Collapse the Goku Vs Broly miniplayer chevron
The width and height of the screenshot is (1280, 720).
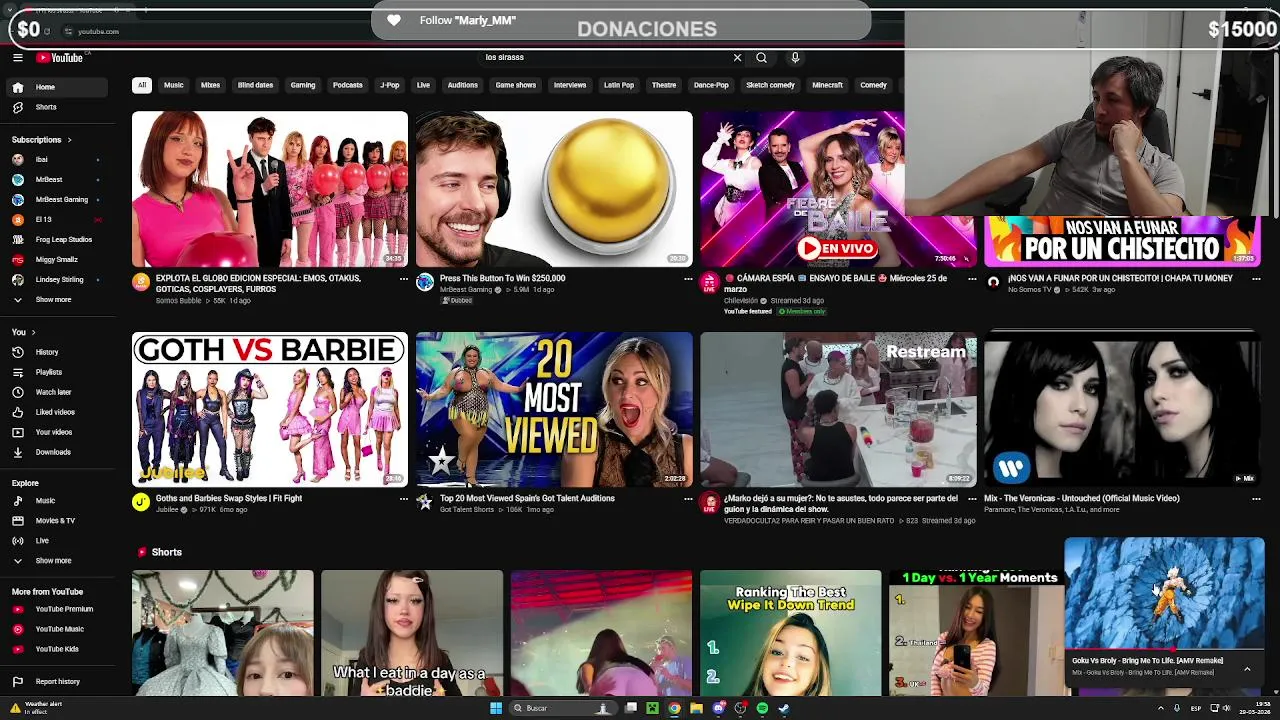[1247, 668]
